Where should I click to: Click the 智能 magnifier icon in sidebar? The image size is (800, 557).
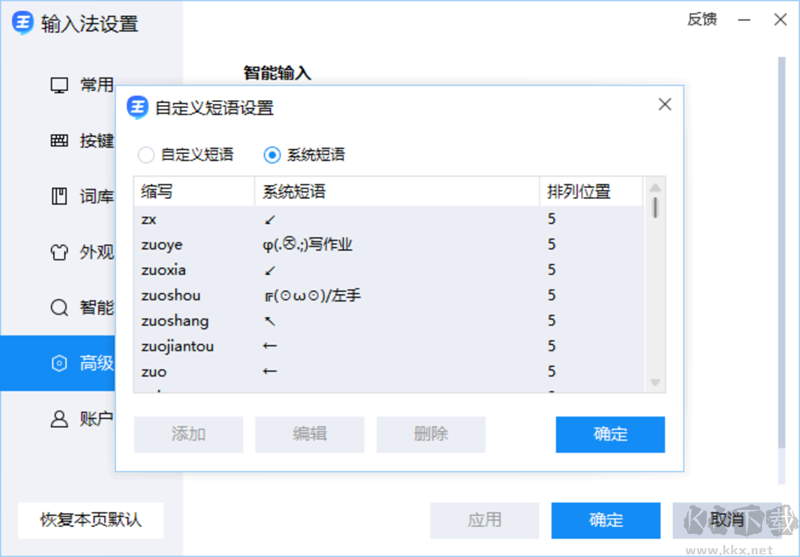(59, 308)
